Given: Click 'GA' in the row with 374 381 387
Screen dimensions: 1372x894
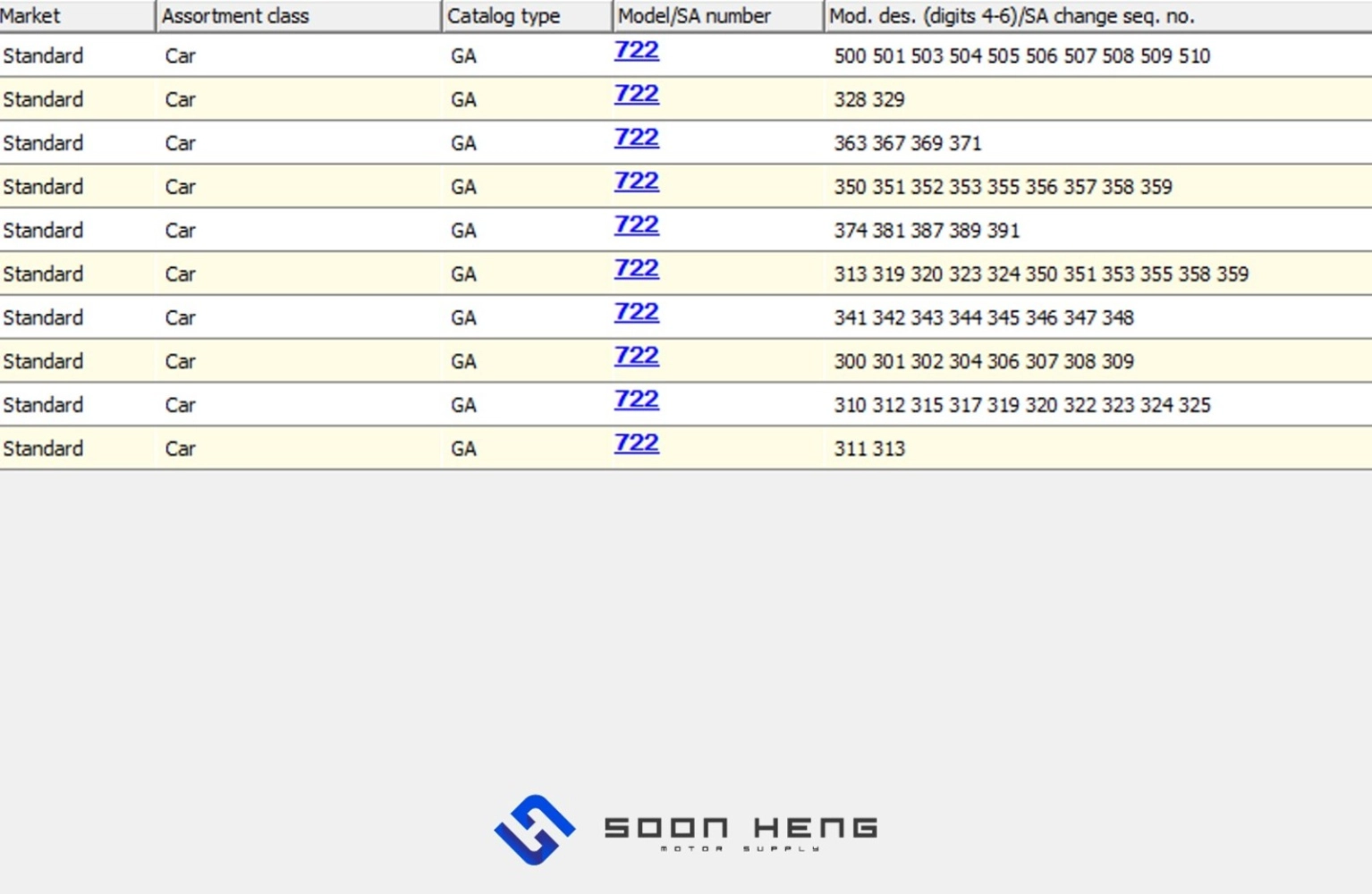Looking at the screenshot, I should coord(463,231).
